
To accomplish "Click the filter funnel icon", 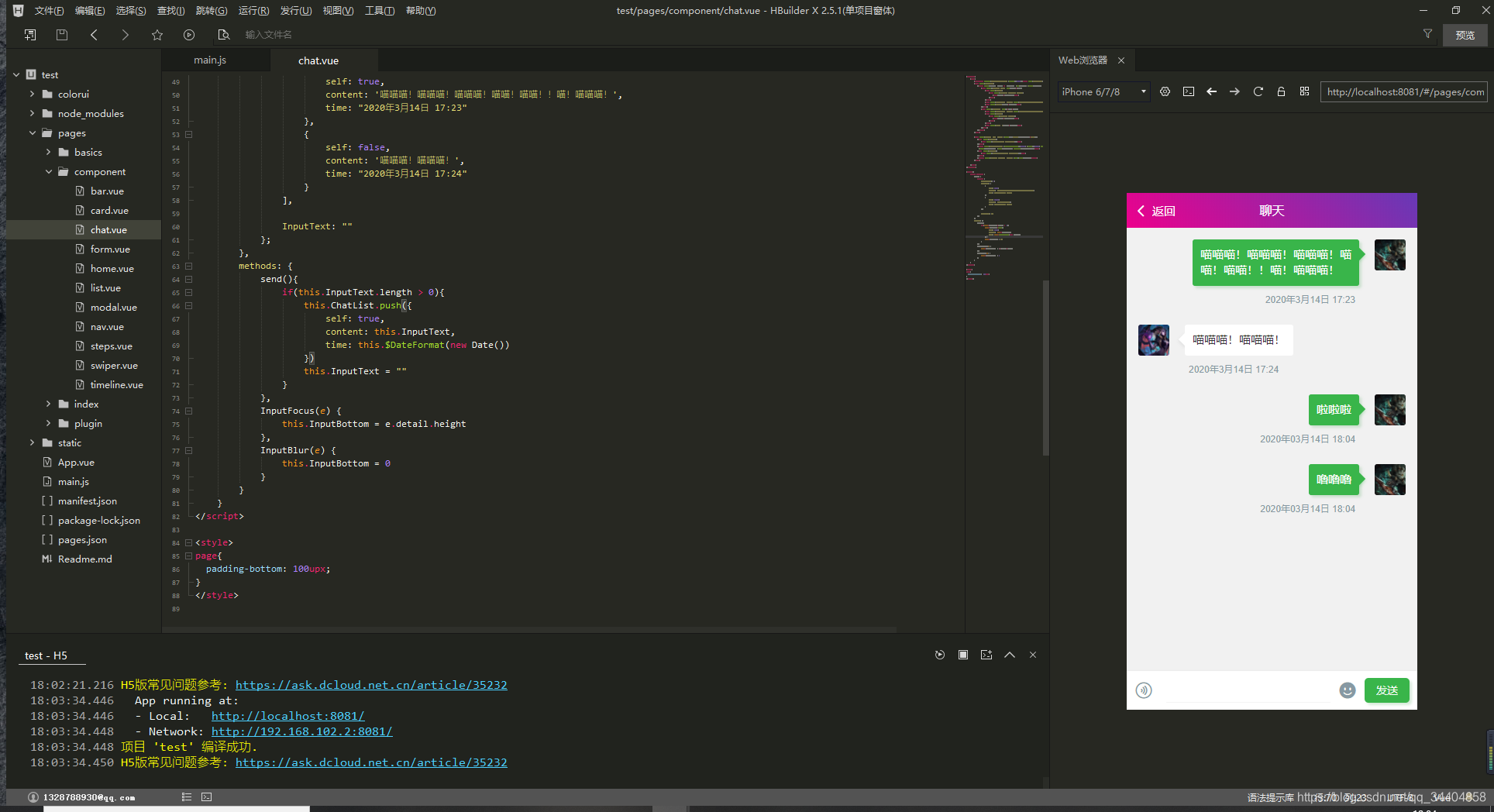I will pyautogui.click(x=1427, y=34).
